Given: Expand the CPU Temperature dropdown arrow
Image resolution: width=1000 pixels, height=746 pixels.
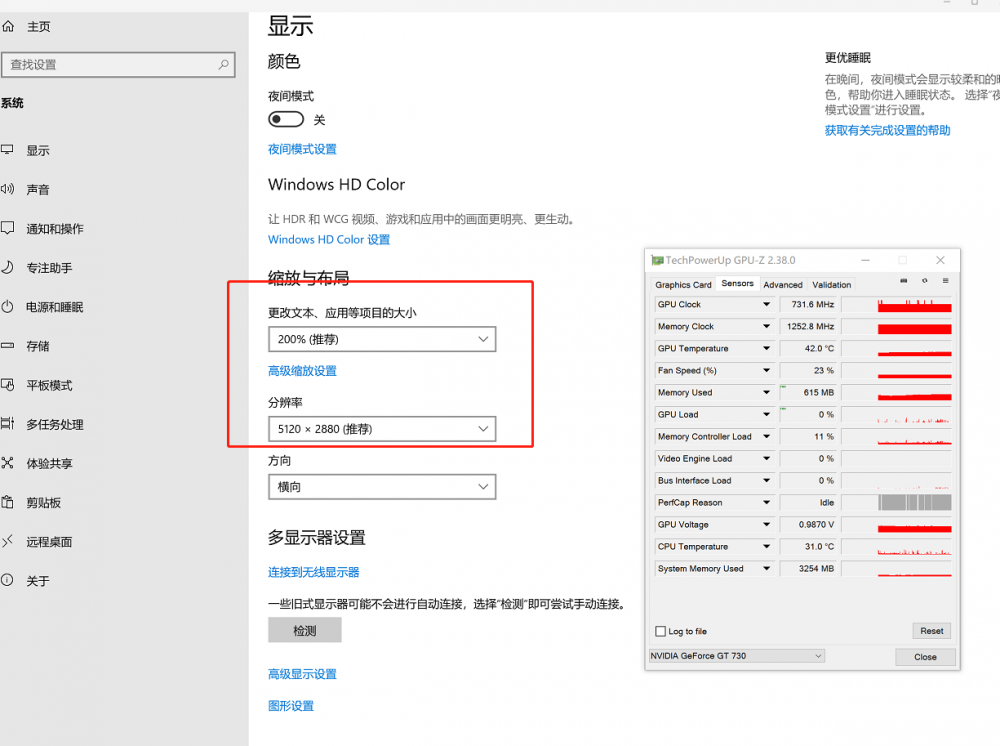Looking at the screenshot, I should (767, 546).
